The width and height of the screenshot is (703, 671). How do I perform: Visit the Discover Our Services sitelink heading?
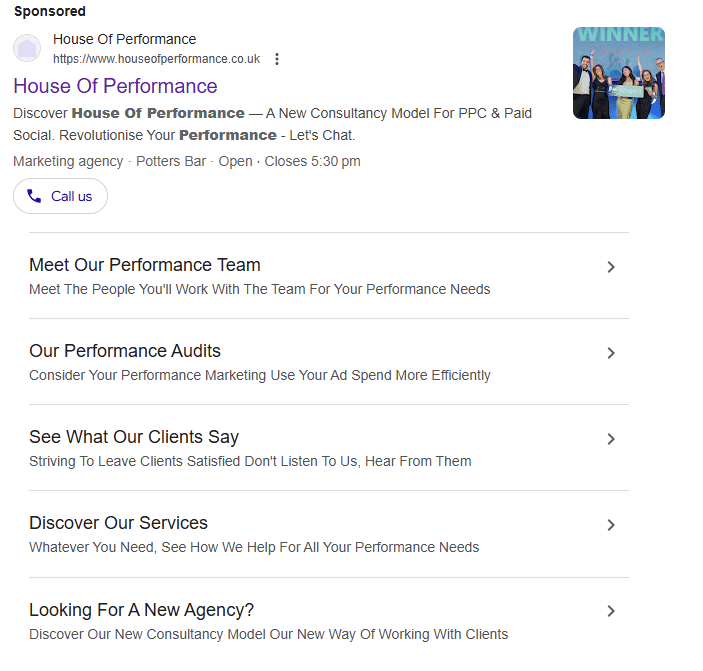click(x=118, y=523)
